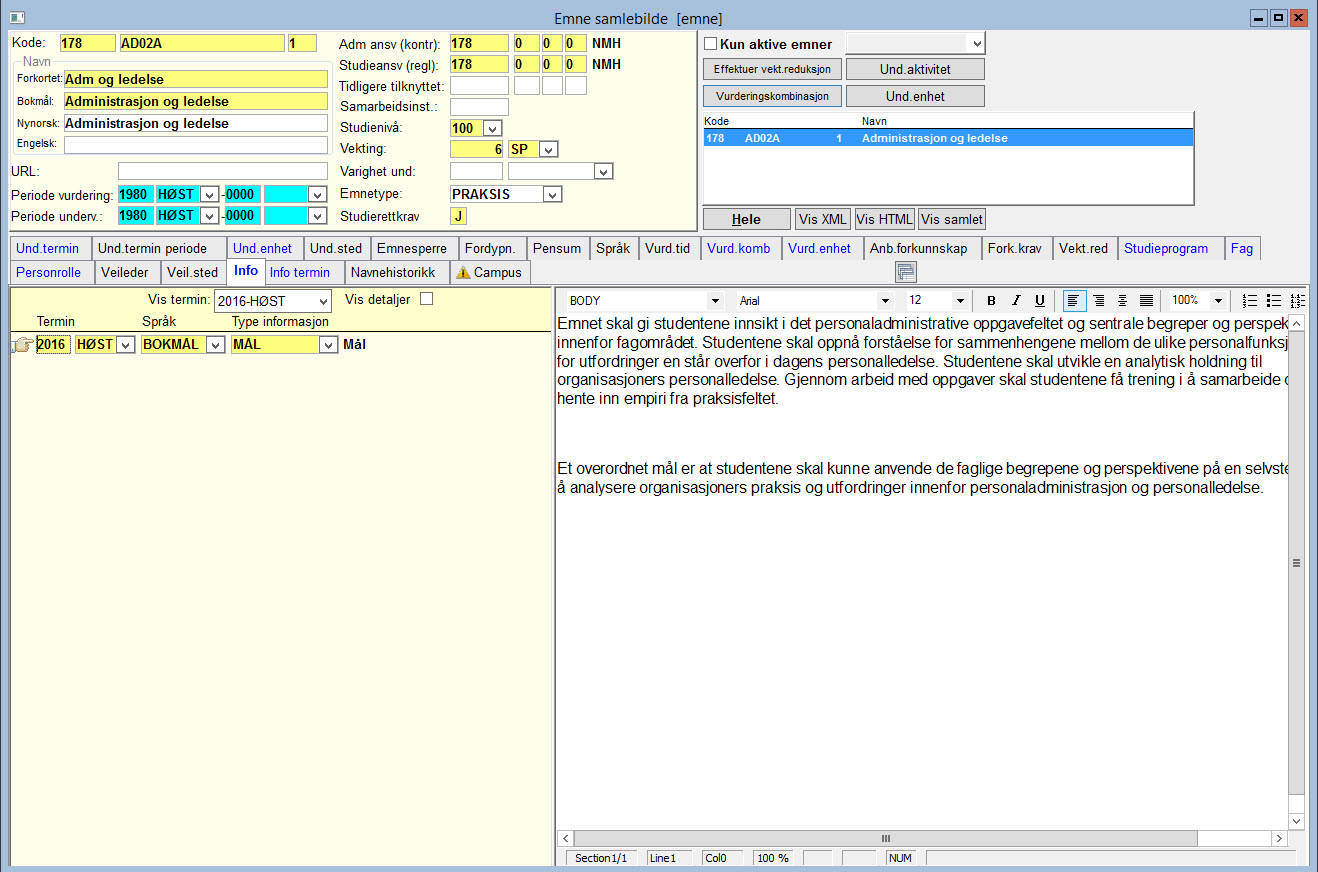1318x872 pixels.
Task: Click the vertical scrollbar down arrow in the editor
Action: 1297,821
